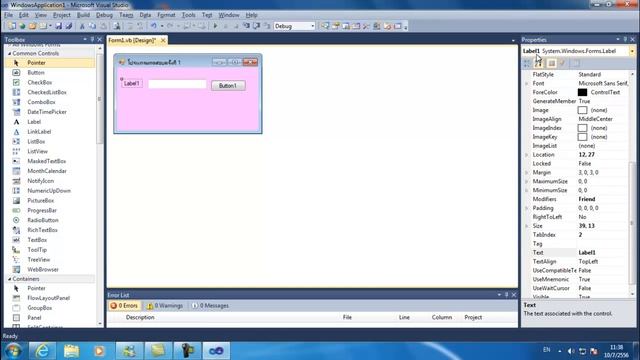Click the Save toolbar icon

tap(58, 26)
